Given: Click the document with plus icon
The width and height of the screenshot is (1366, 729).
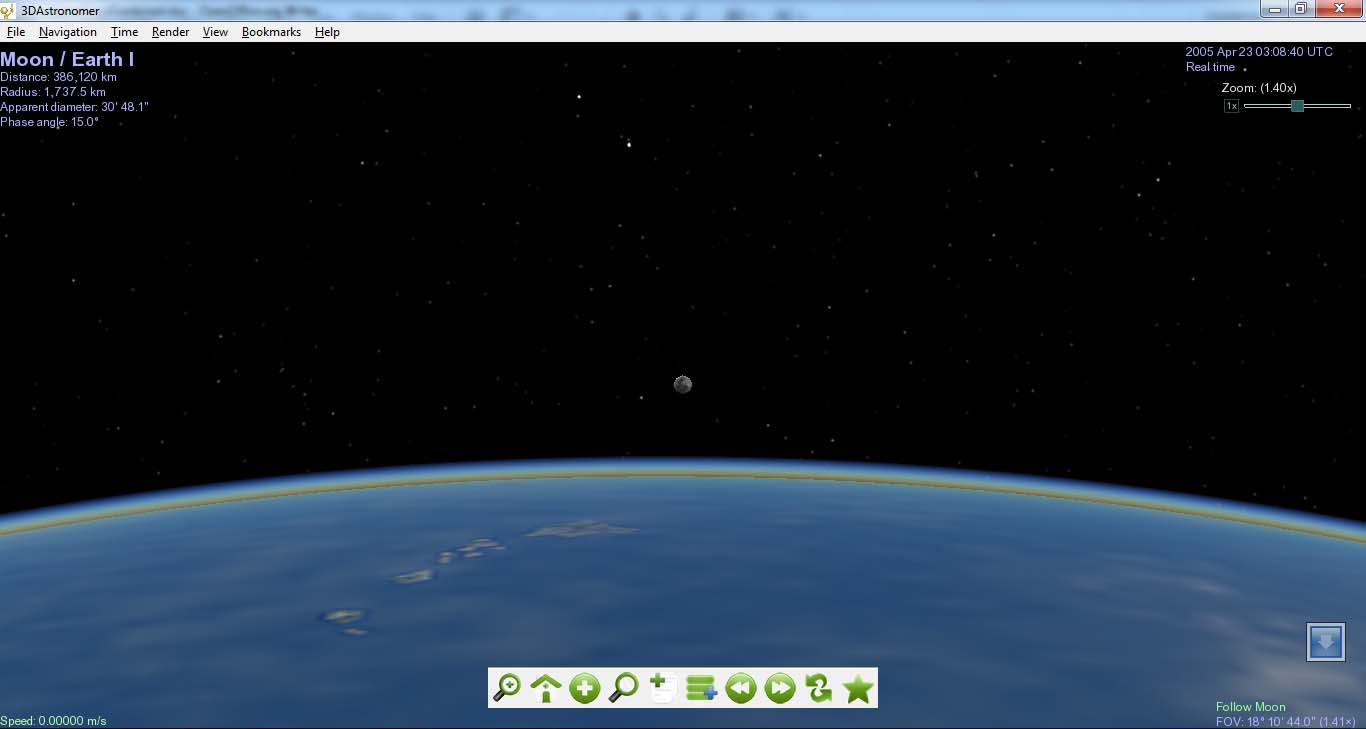Looking at the screenshot, I should click(x=663, y=688).
